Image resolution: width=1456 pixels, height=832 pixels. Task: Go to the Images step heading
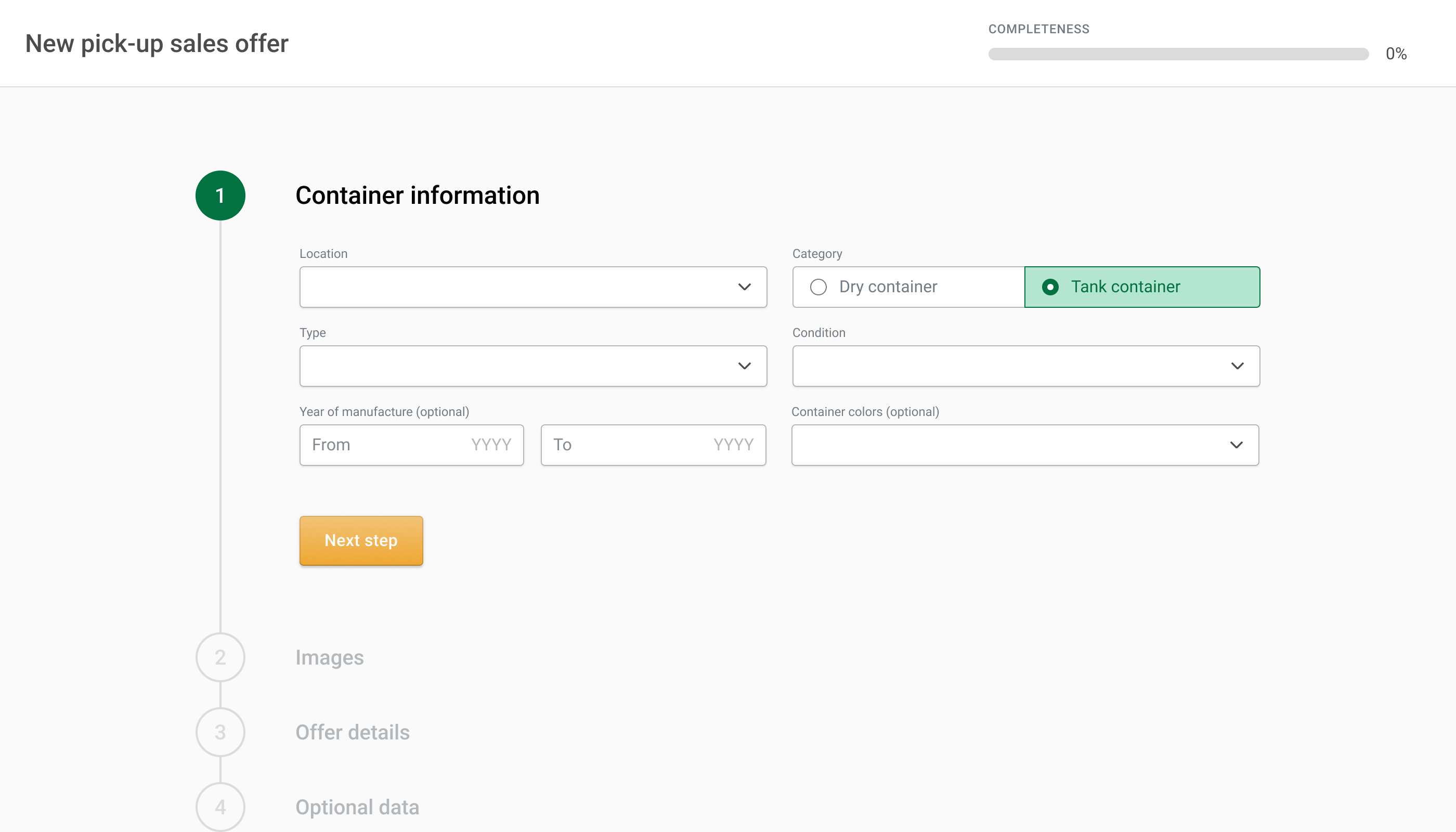pyautogui.click(x=329, y=657)
